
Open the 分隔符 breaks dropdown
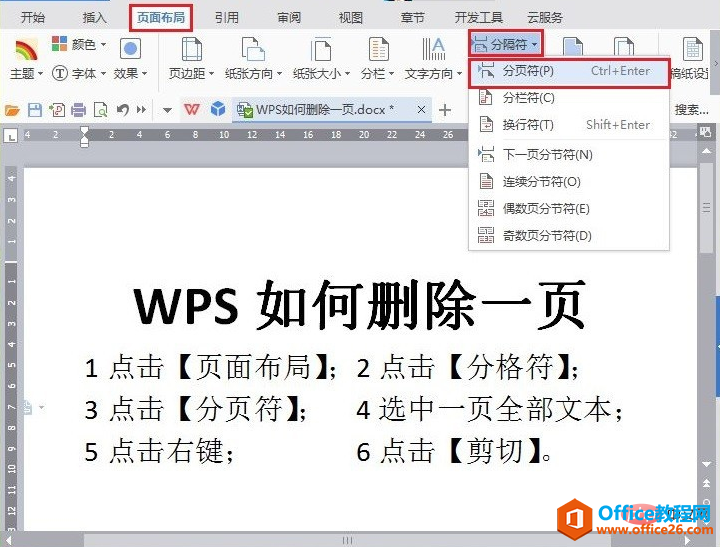(x=506, y=45)
